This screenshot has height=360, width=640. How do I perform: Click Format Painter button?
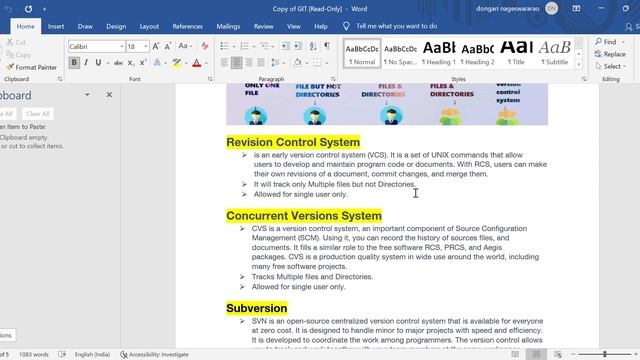point(31,67)
